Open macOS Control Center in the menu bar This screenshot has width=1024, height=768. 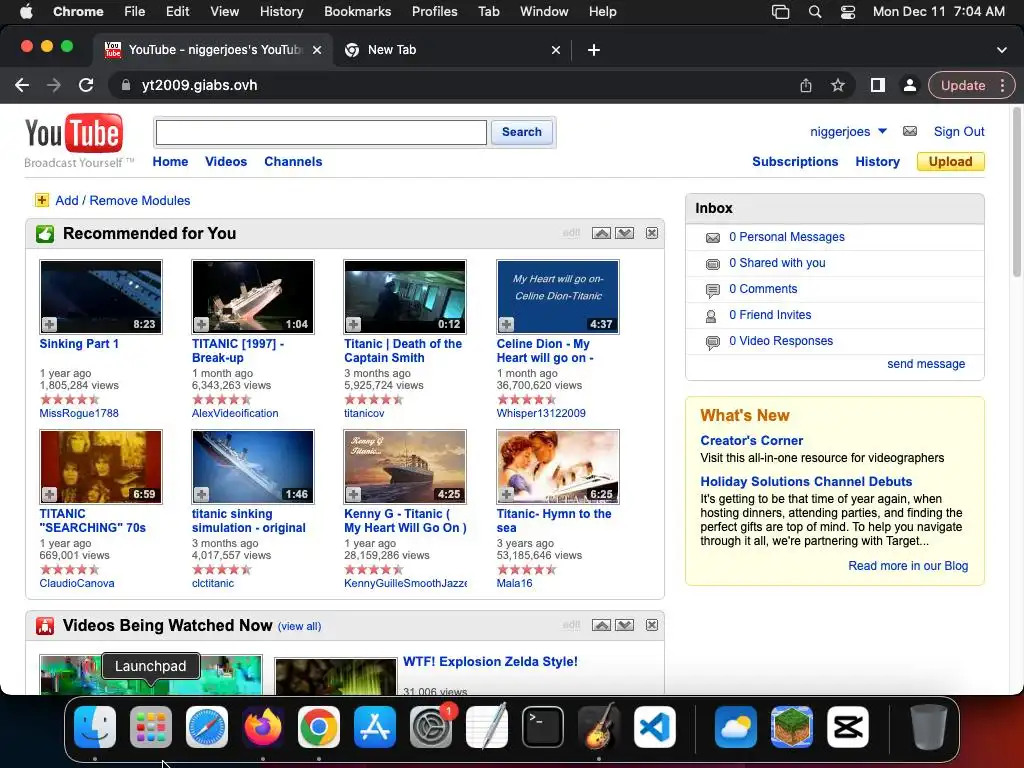(x=848, y=12)
